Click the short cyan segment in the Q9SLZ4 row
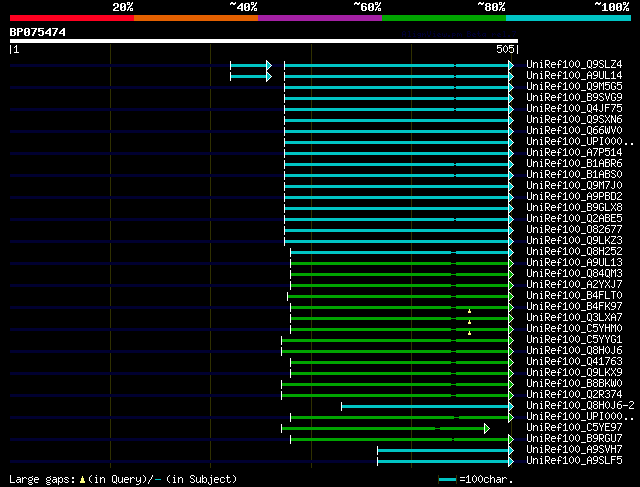Screen dimensions: 640x487 [251, 65]
